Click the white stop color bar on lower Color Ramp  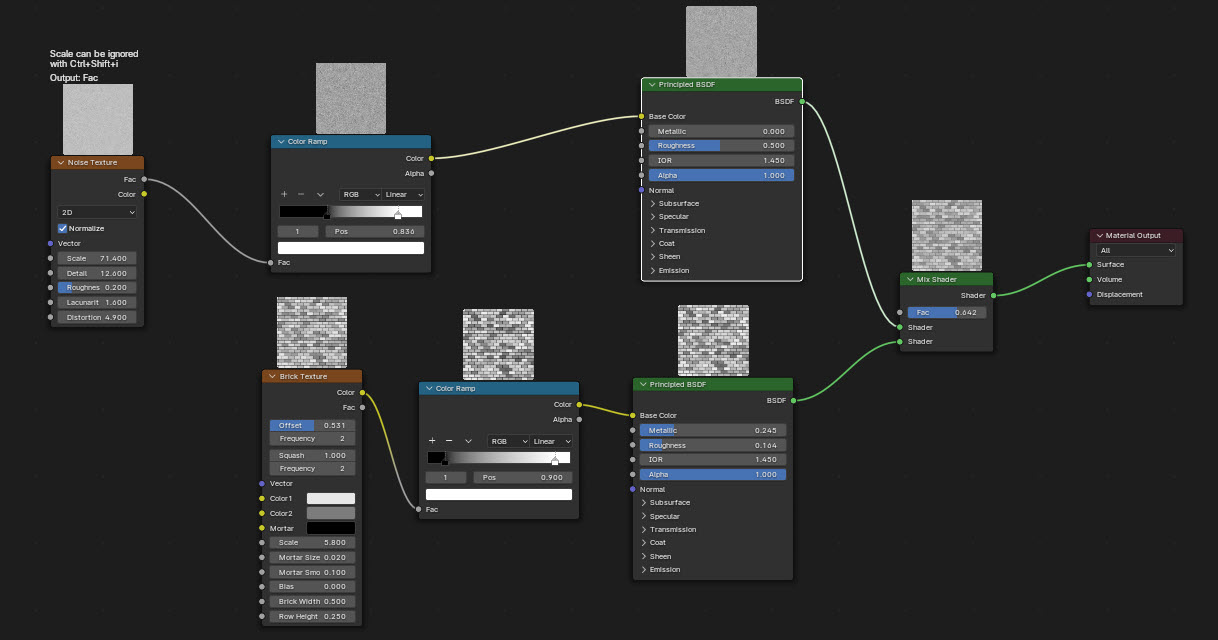pos(499,494)
